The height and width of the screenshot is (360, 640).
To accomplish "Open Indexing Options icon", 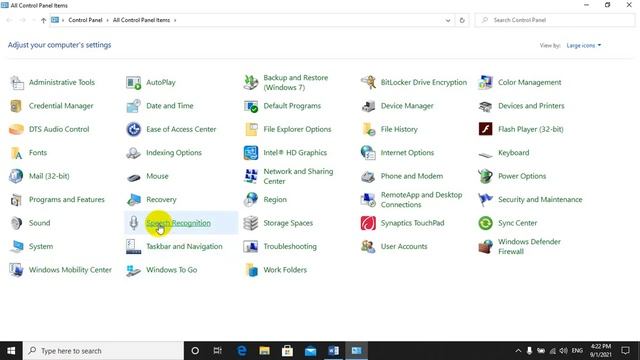I will [133, 153].
